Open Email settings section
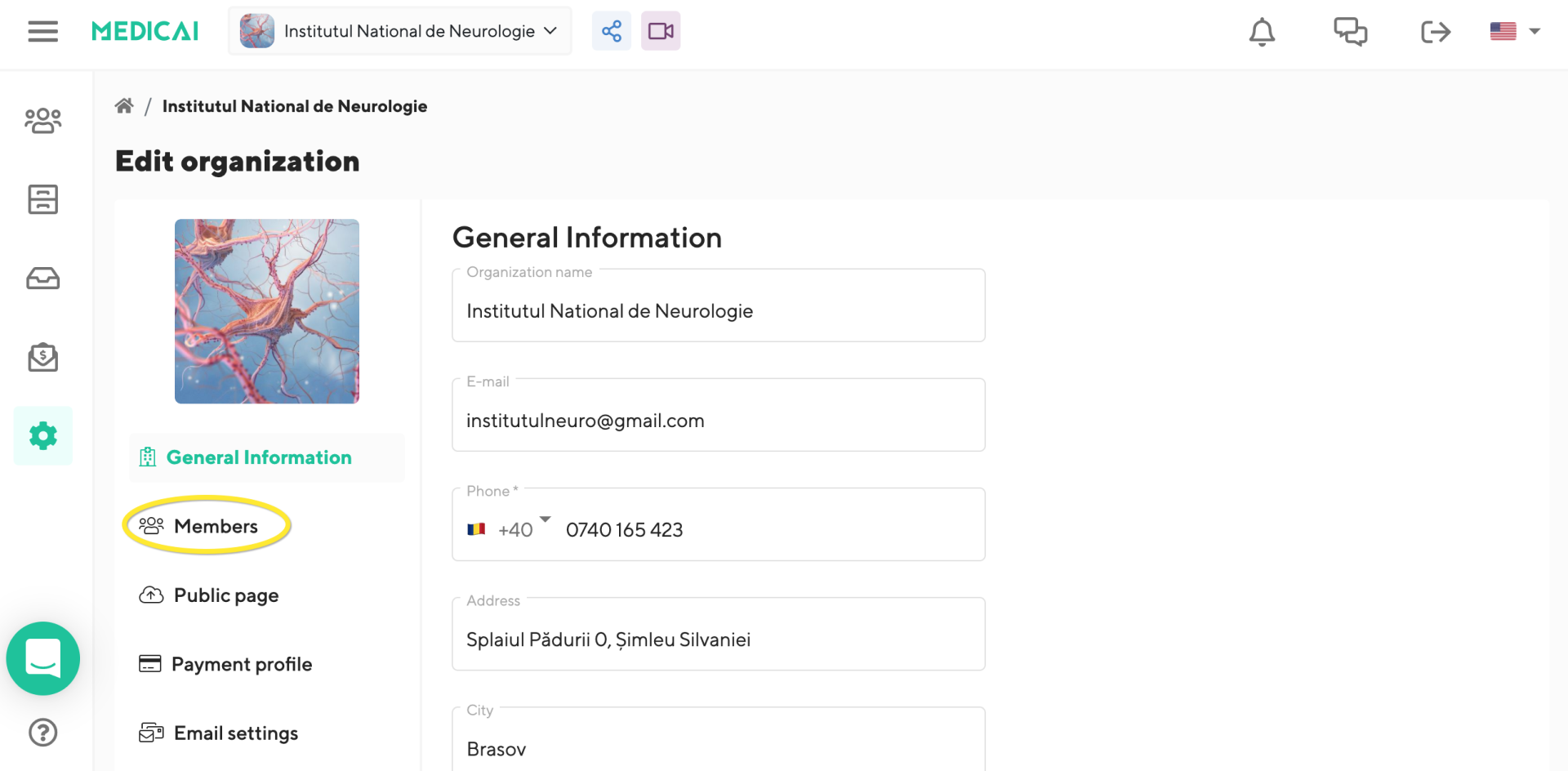 click(235, 733)
